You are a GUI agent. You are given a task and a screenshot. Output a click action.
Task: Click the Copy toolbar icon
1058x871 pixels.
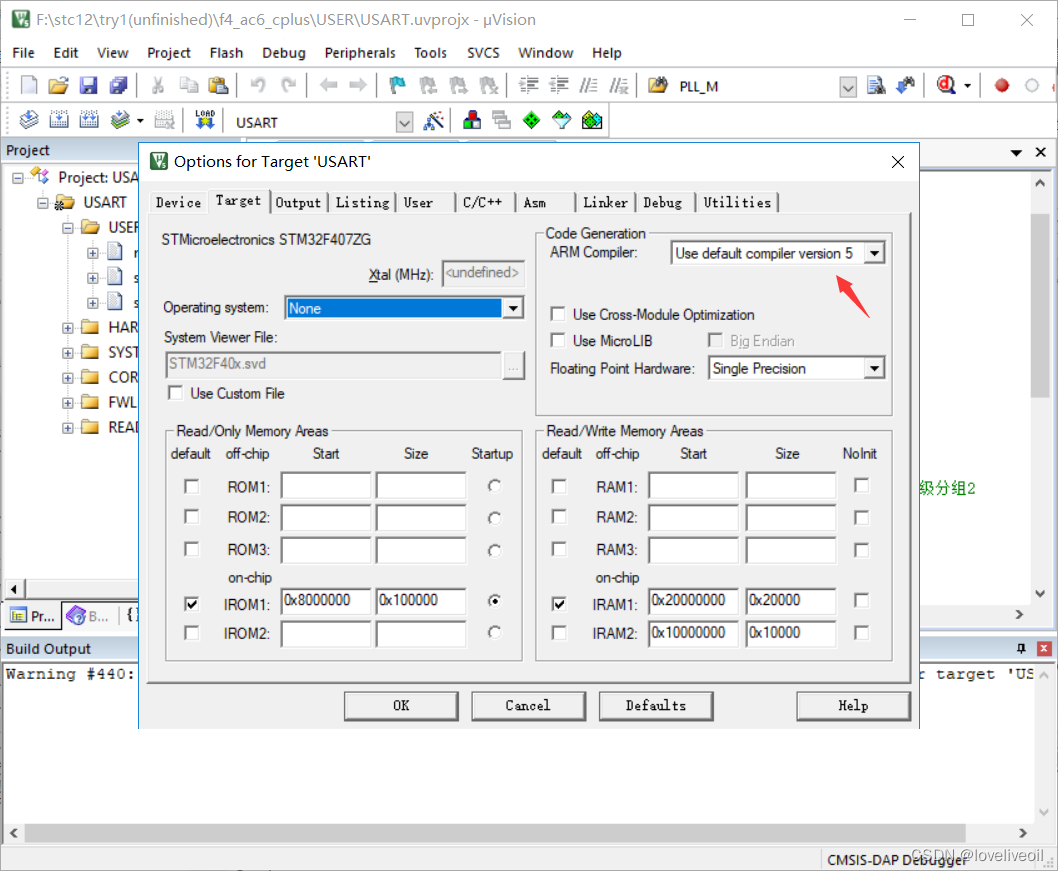click(x=188, y=86)
